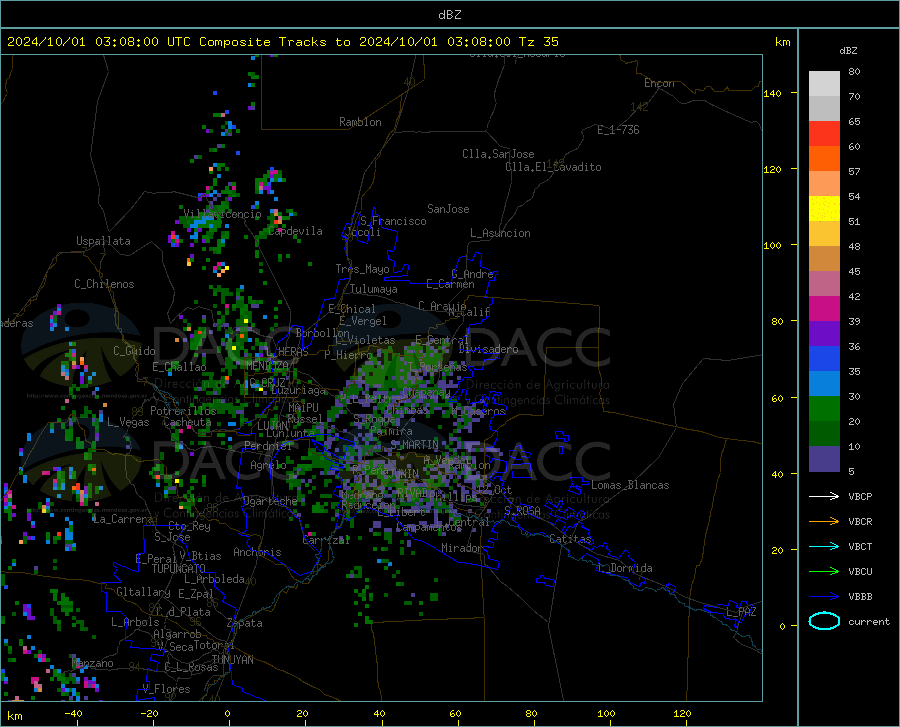This screenshot has width=900, height=727.
Task: Click the Manzano label near bottom
Action: point(92,663)
